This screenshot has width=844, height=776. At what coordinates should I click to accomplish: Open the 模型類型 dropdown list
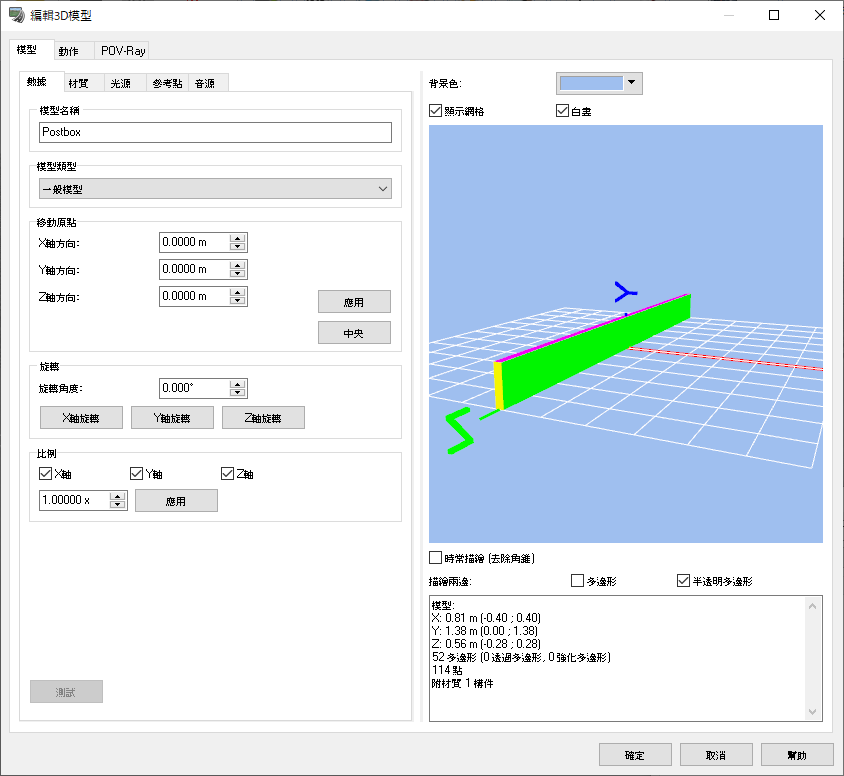pos(215,189)
